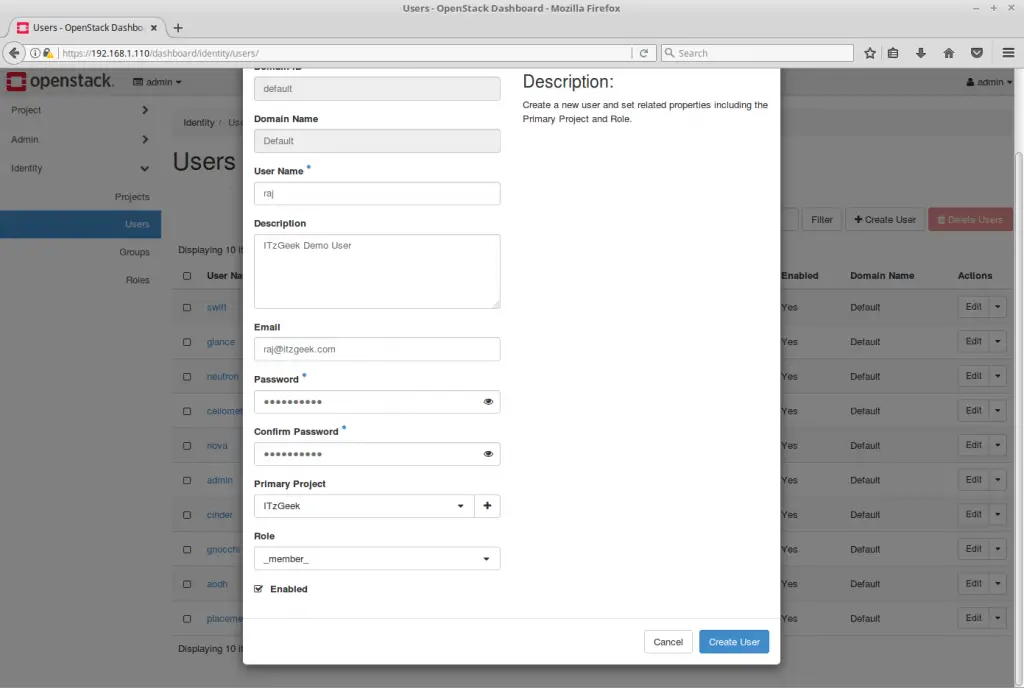Click the + Create User toolbar button
This screenshot has height=688, width=1024.
tap(885, 219)
